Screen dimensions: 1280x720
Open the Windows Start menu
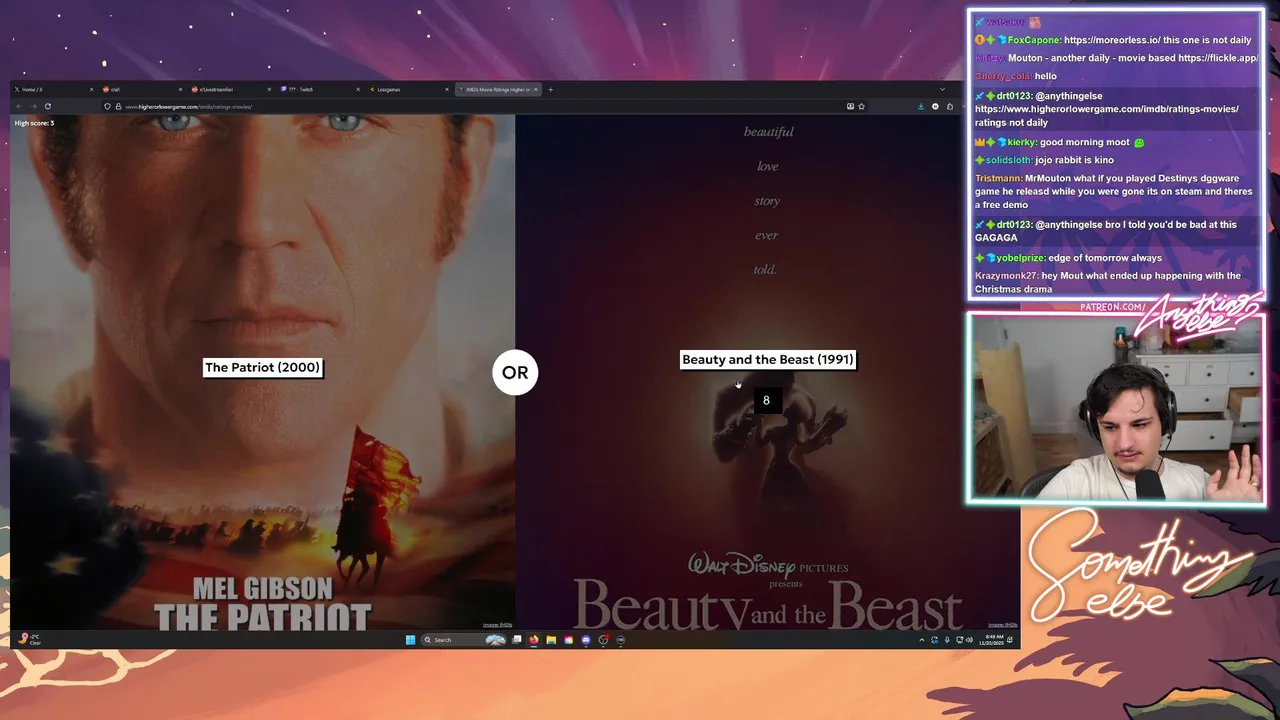point(410,640)
